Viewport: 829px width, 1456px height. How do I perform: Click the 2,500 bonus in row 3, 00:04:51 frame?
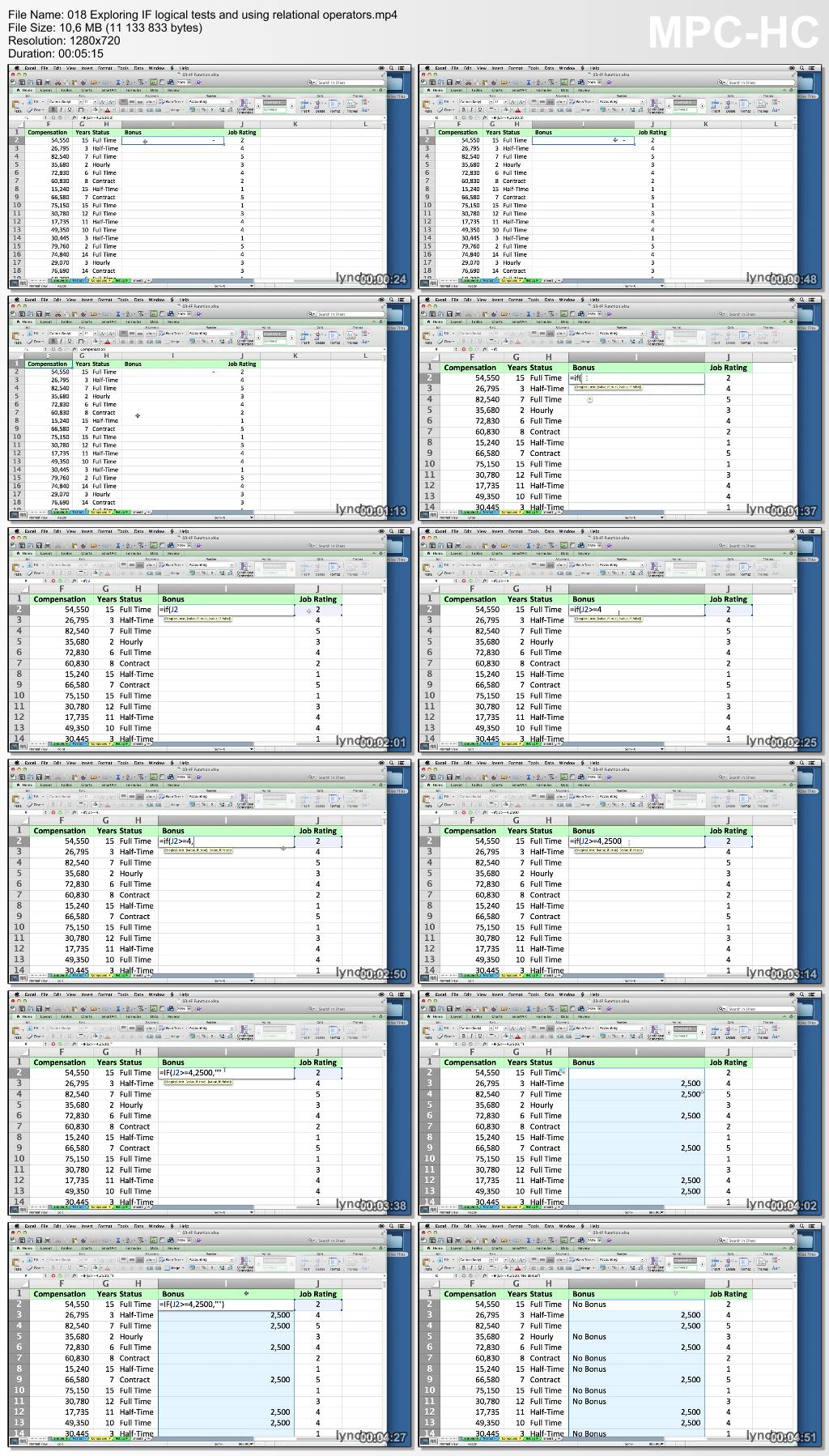click(x=691, y=1315)
